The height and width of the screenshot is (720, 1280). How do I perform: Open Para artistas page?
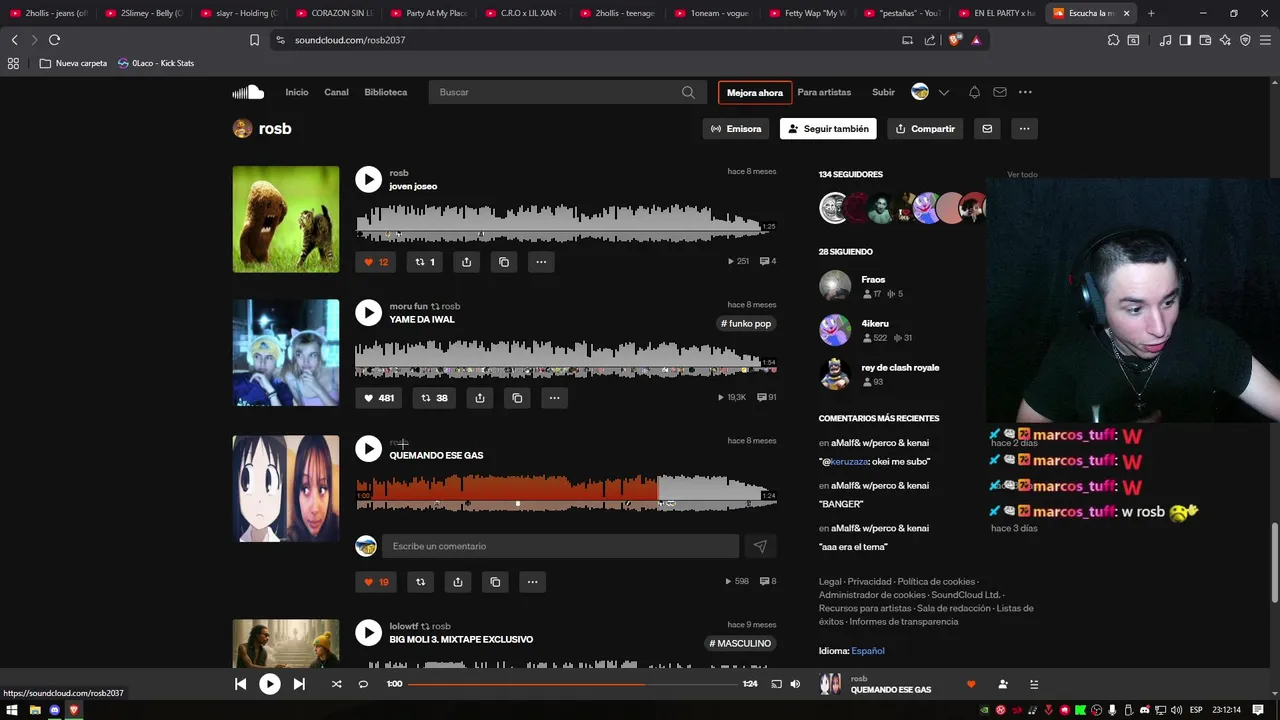(824, 92)
